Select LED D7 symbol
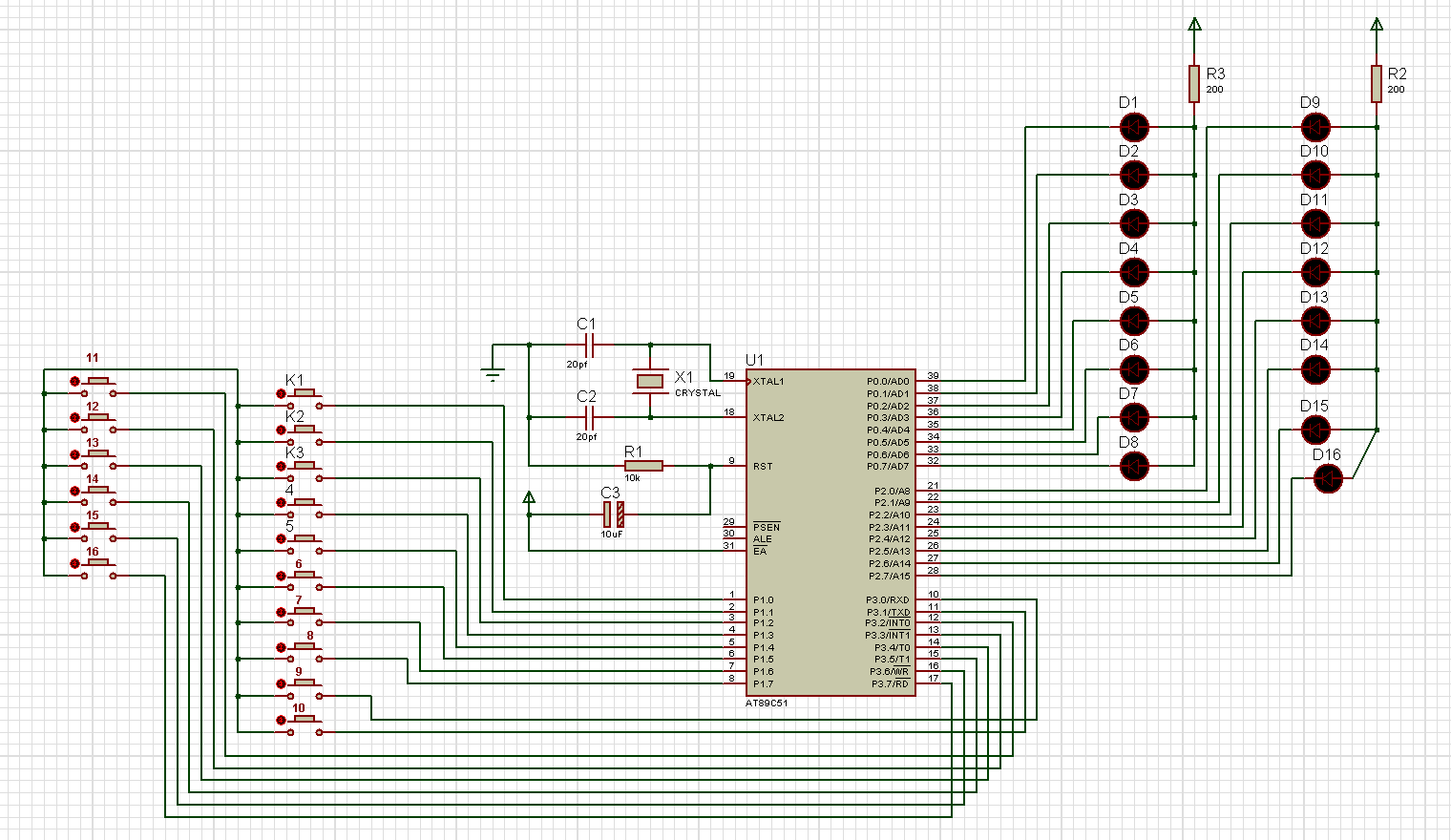Screen dimensions: 1451x840 (x=1134, y=417)
